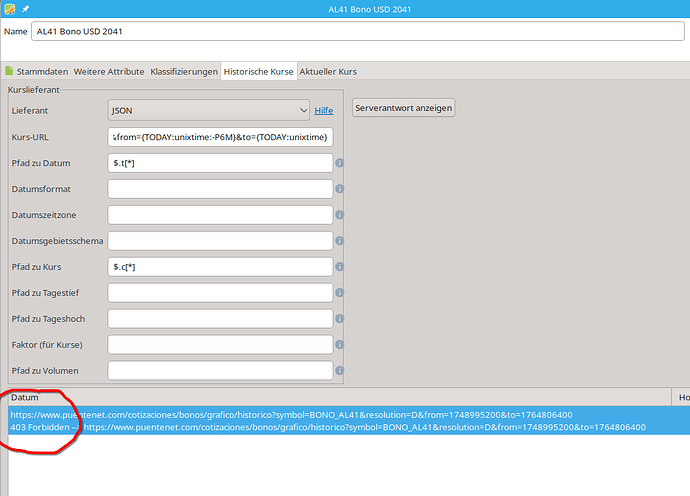Click the info icon beside Pfad zu Kurs
The image size is (690, 496).
[x=340, y=267]
